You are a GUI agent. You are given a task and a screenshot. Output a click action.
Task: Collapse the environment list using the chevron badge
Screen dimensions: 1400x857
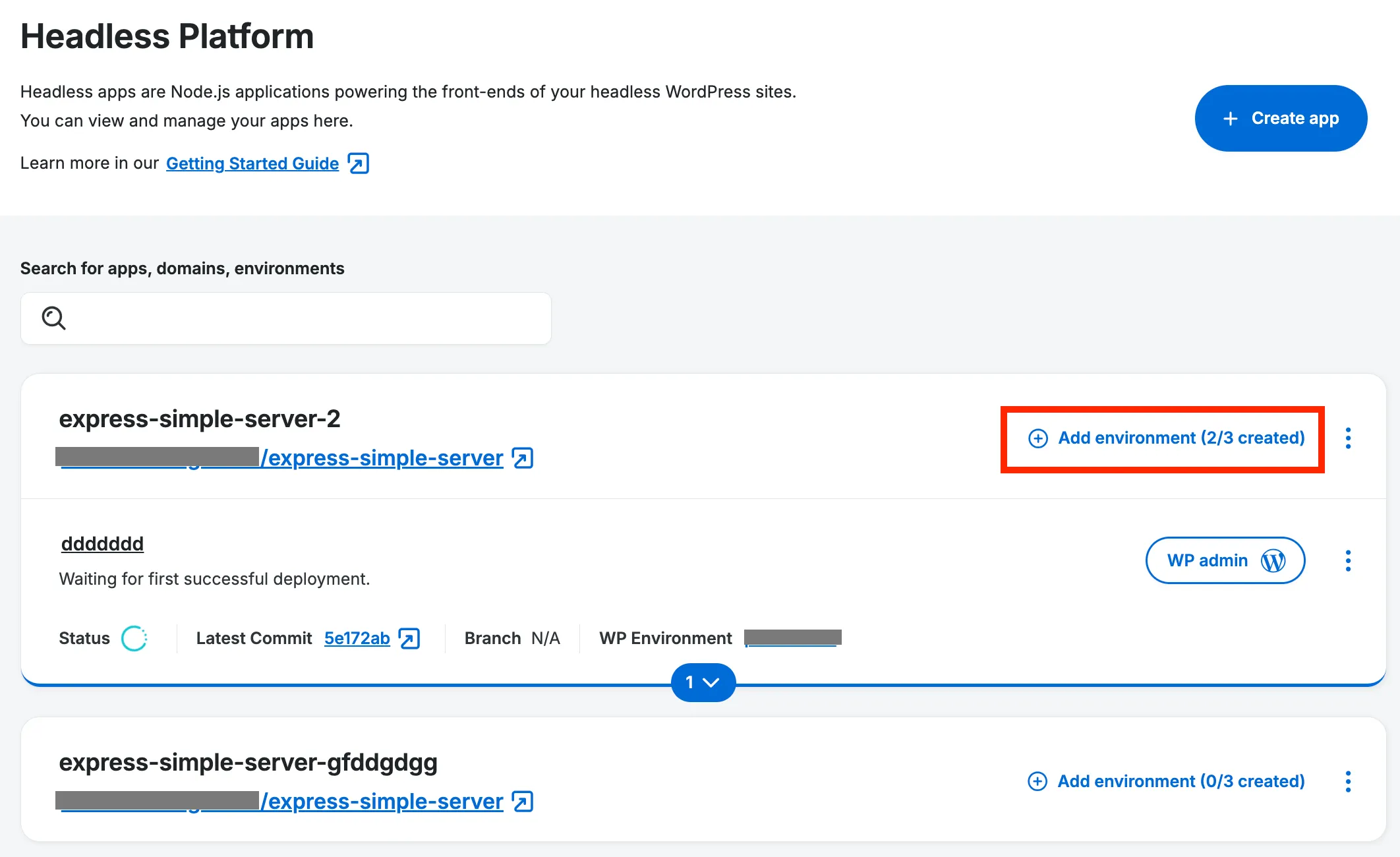click(703, 682)
